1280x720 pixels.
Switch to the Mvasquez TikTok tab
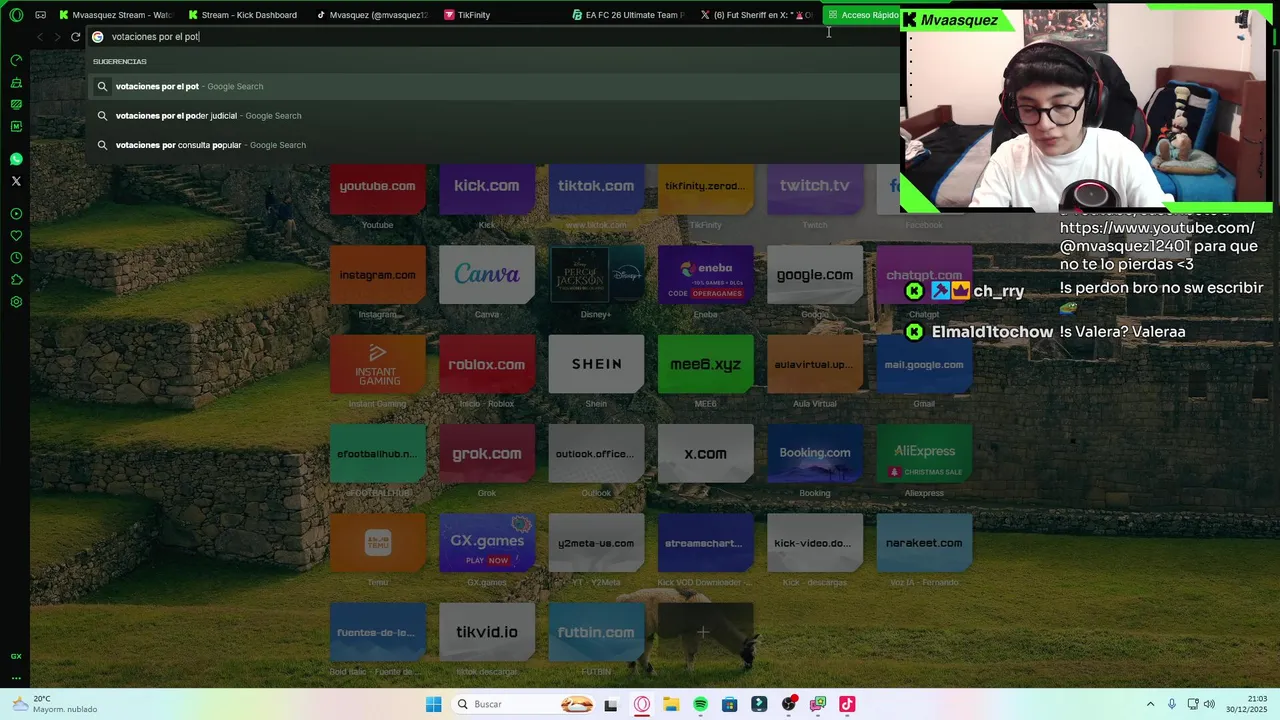click(x=373, y=15)
